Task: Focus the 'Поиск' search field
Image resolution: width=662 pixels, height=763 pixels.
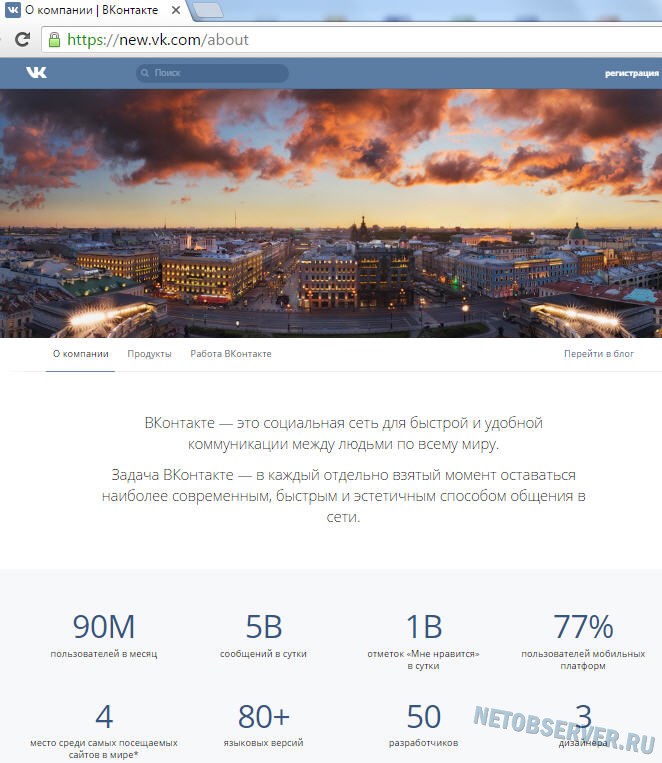Action: [212, 73]
